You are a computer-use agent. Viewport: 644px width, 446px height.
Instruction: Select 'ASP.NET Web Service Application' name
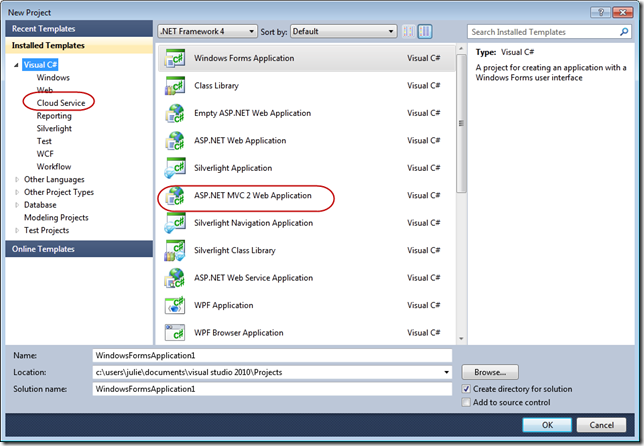coord(253,278)
